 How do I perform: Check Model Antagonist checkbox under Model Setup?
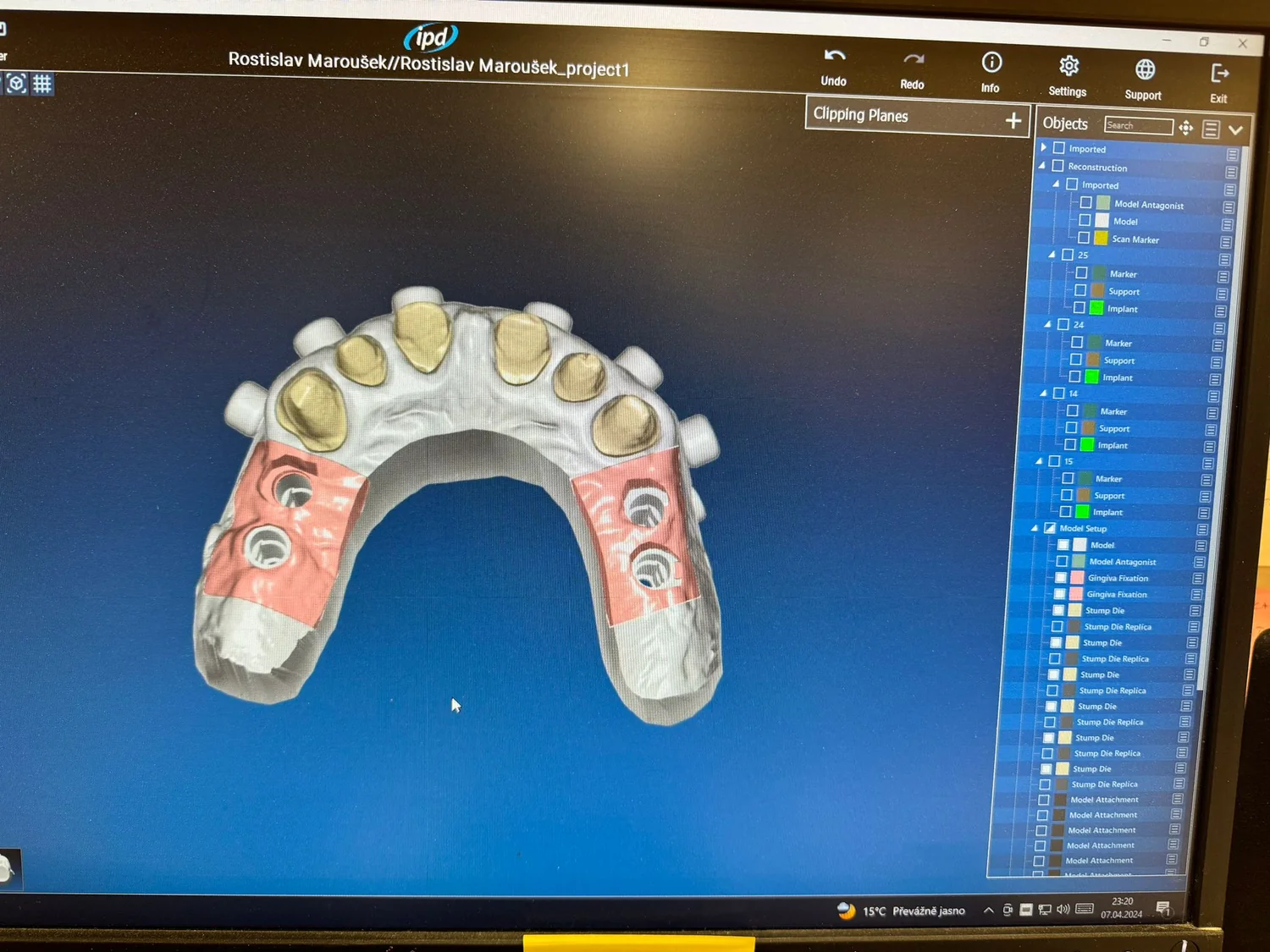1062,560
